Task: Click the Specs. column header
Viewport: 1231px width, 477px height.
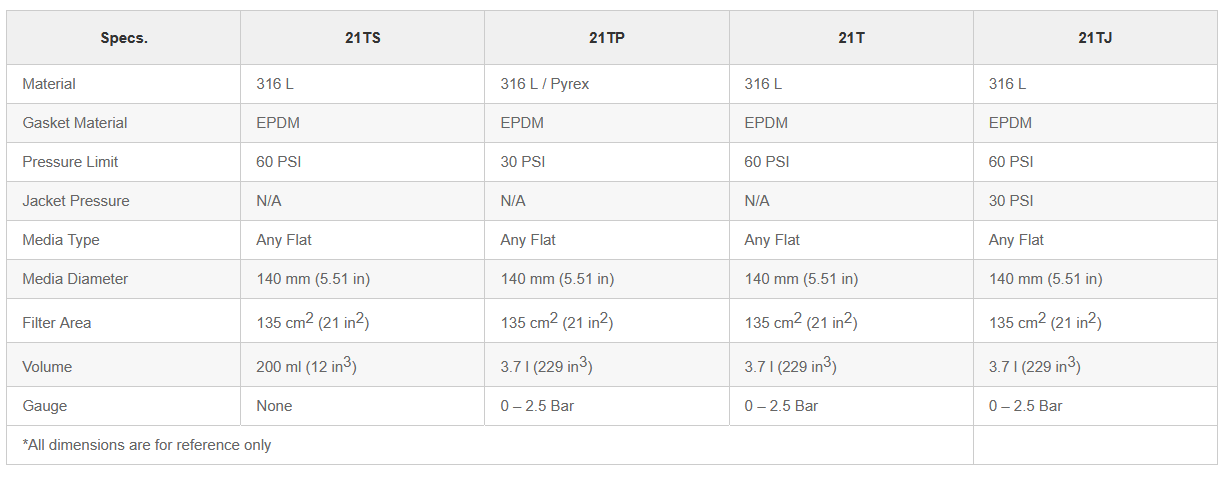Action: click(x=124, y=38)
